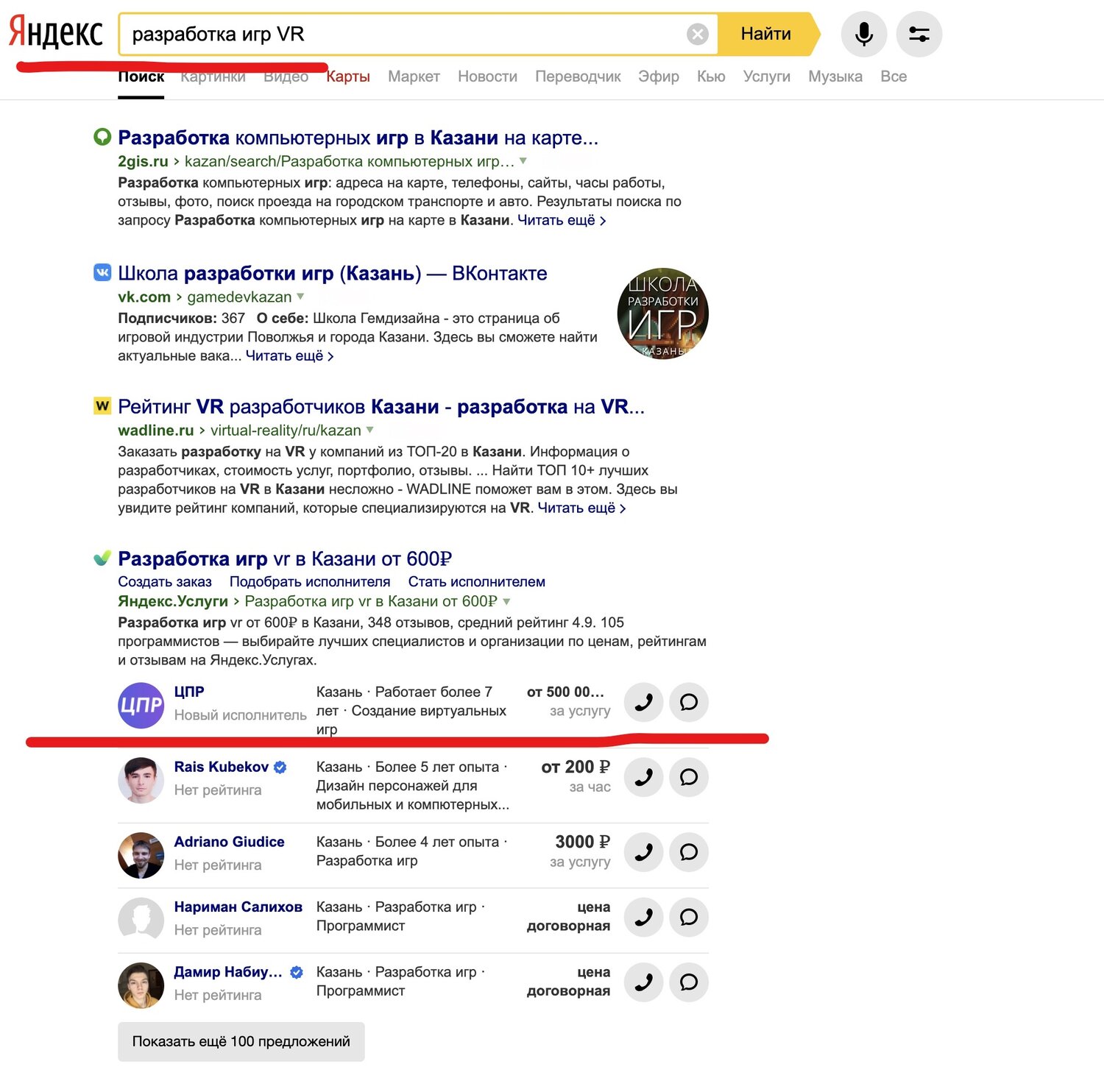Screen dimensions: 1104x1092
Task: Call Нариман Салихов via phone icon
Action: pos(644,917)
